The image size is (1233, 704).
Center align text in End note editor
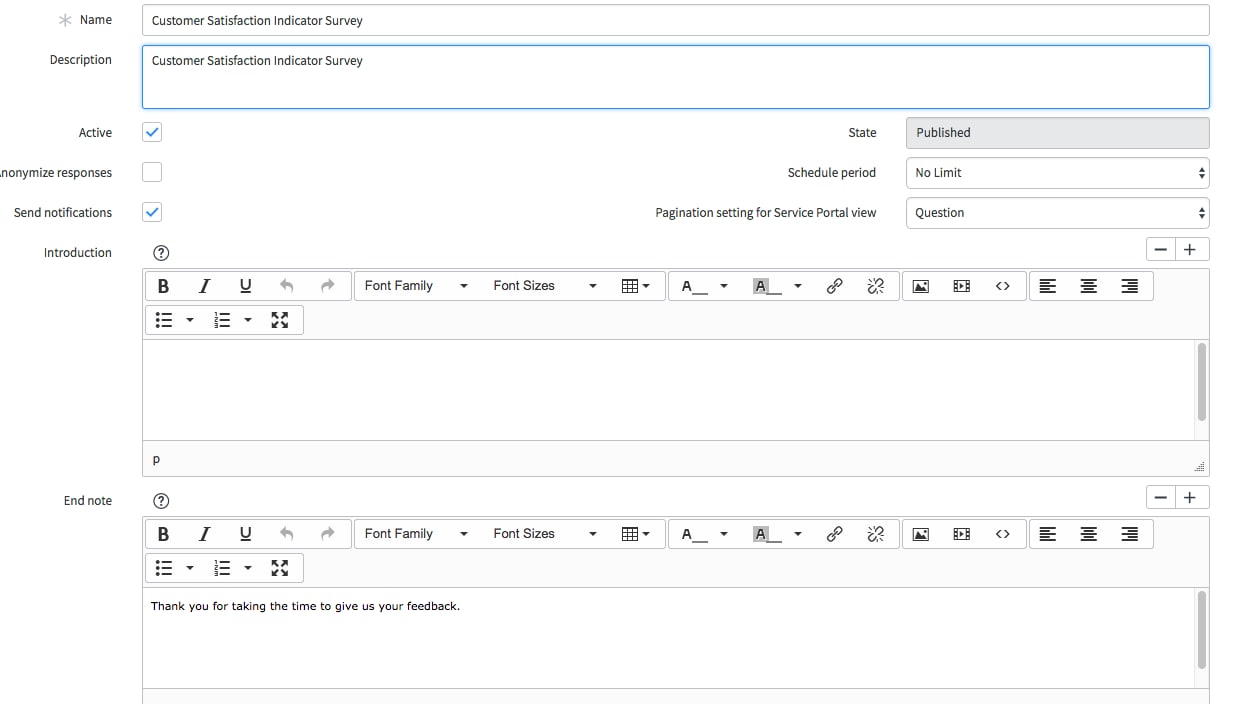pyautogui.click(x=1089, y=534)
